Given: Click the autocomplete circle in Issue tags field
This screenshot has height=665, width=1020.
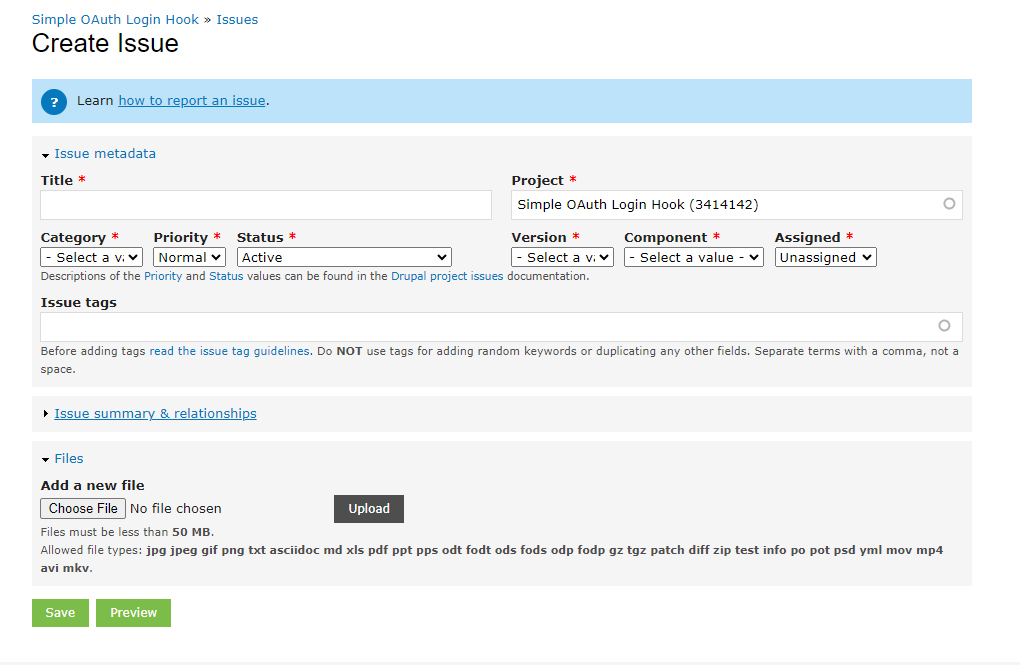Looking at the screenshot, I should [944, 326].
